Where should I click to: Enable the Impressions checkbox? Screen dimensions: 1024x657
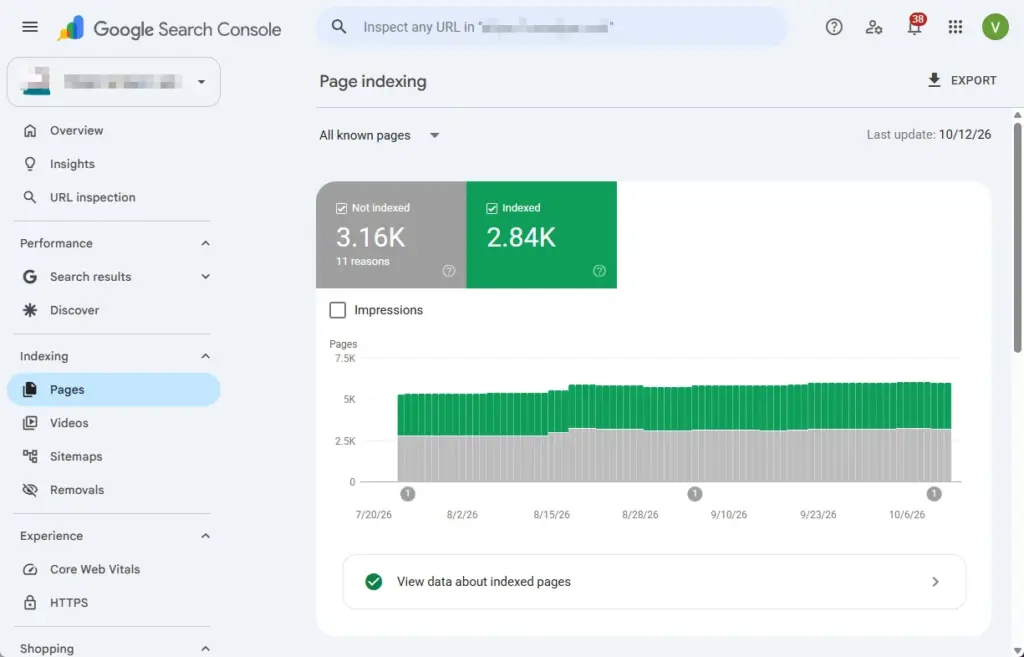click(x=338, y=310)
